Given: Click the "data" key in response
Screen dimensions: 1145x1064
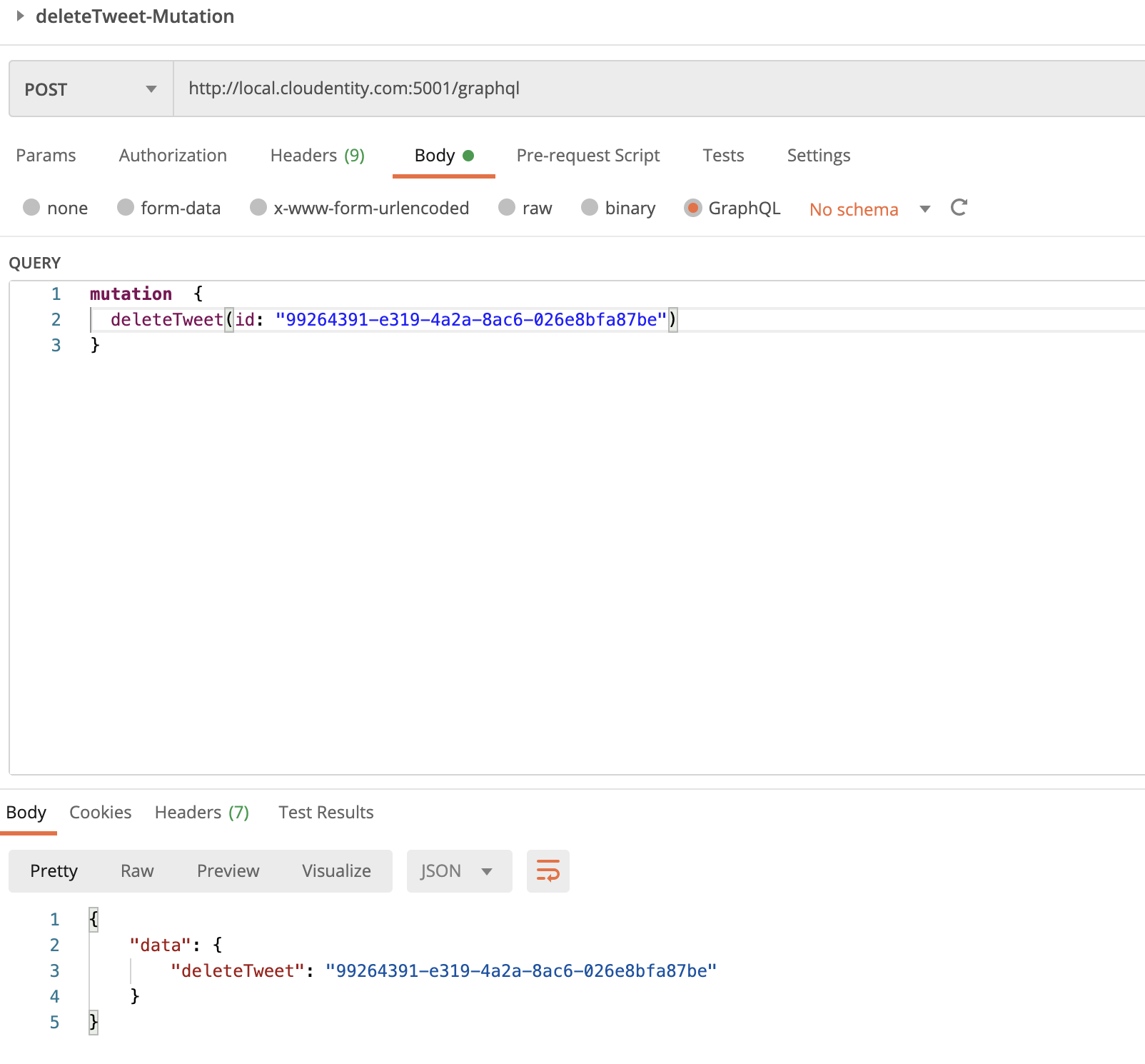Looking at the screenshot, I should point(161,945).
